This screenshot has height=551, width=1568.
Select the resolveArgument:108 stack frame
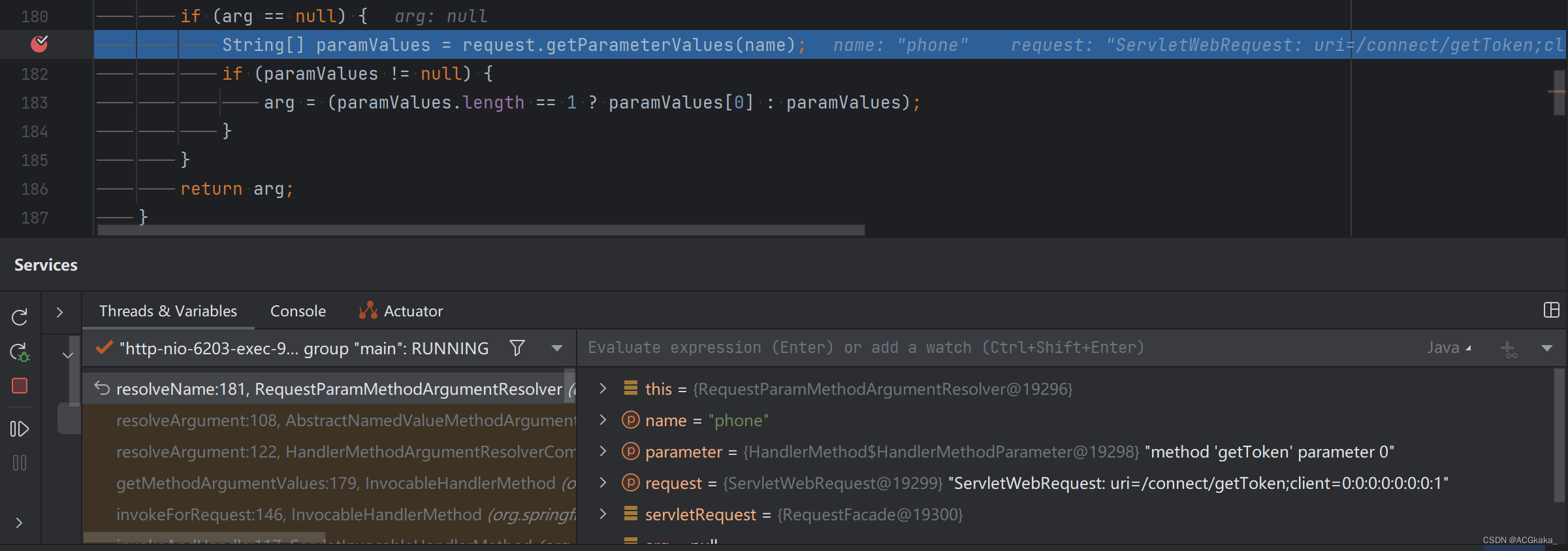point(329,420)
